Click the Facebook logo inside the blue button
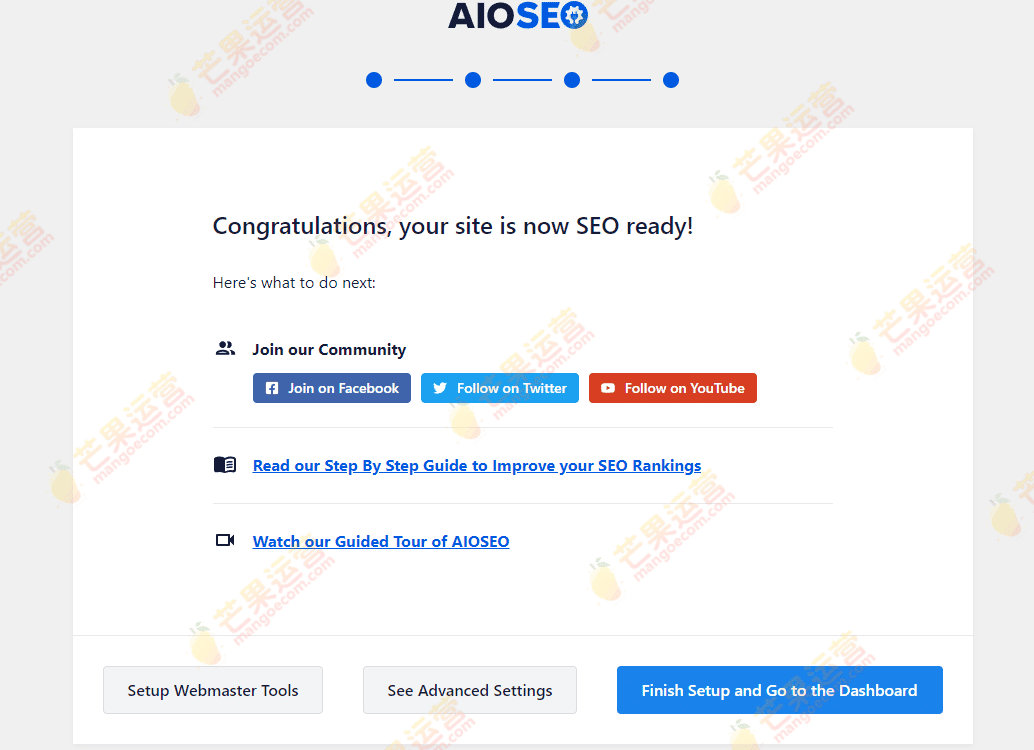Screen dimensions: 1034x750 click(x=271, y=388)
